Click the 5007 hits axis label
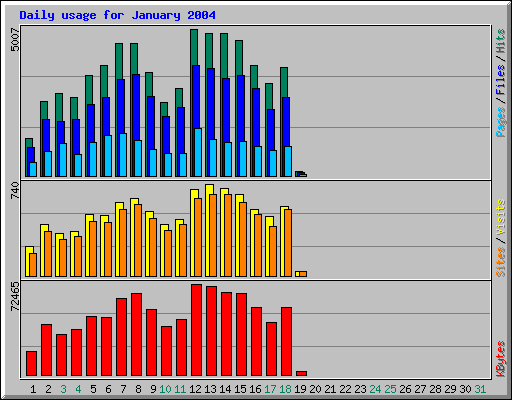The width and height of the screenshot is (512, 400). tap(15, 40)
